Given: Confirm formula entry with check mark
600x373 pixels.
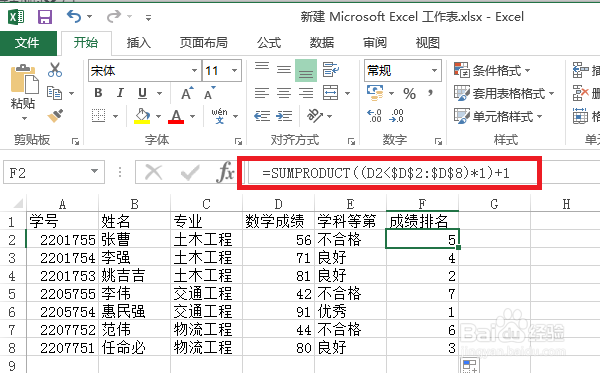Looking at the screenshot, I should coord(190,173).
